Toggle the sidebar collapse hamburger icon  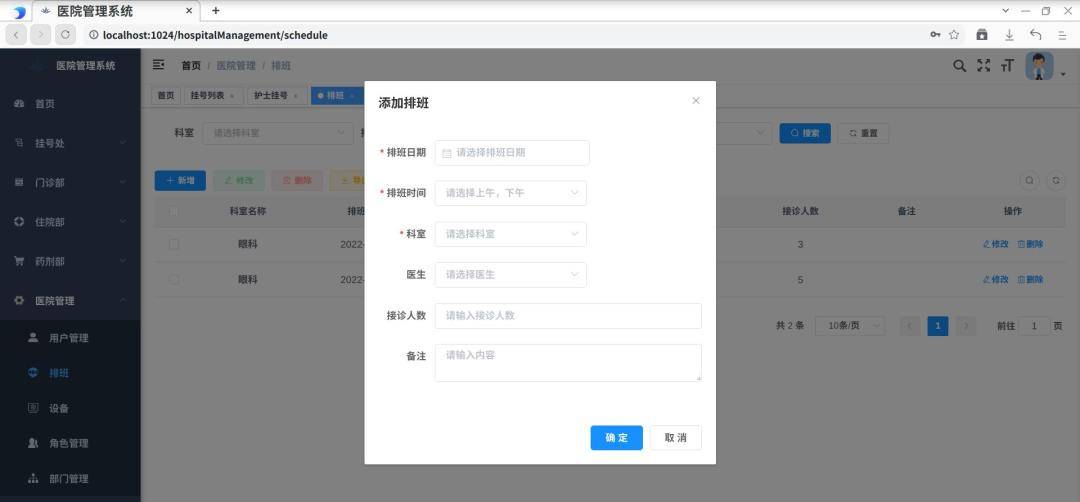coord(158,65)
